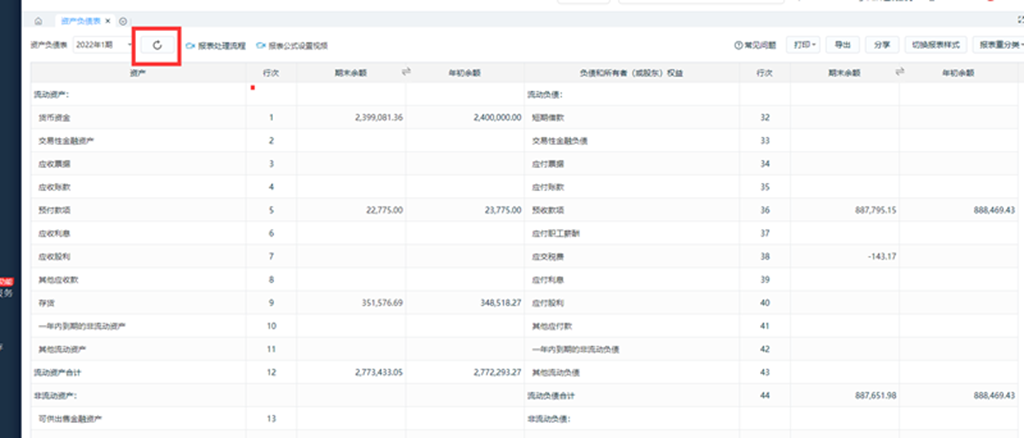Click the 导出 button

tap(842, 45)
